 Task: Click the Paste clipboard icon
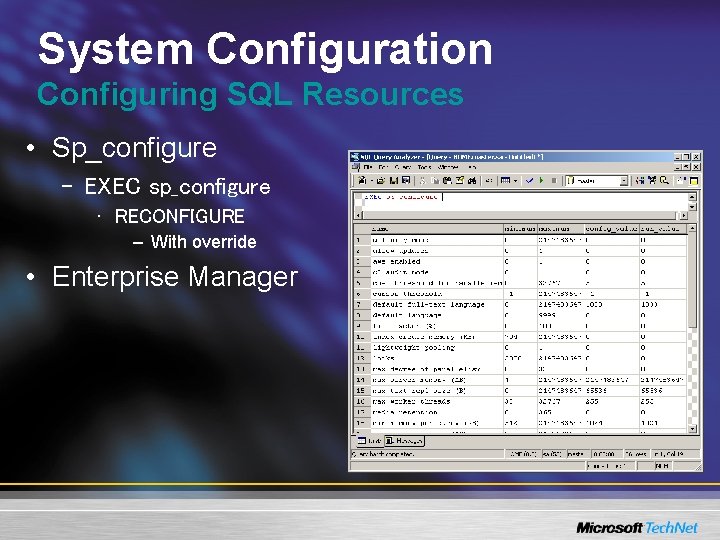pyautogui.click(x=447, y=180)
